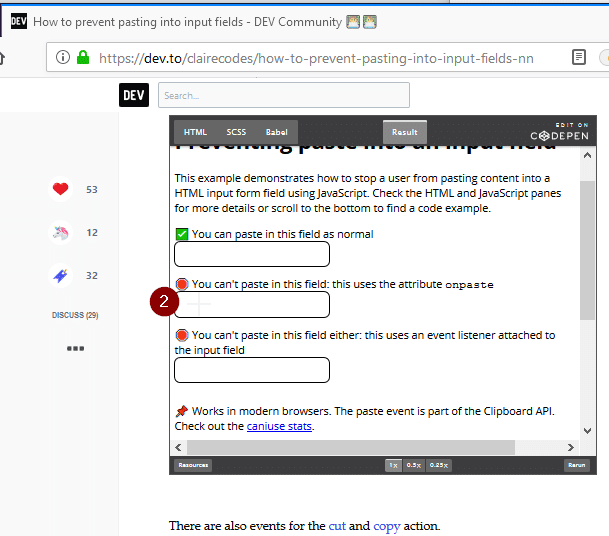Open the caniuse stats link

click(x=279, y=426)
